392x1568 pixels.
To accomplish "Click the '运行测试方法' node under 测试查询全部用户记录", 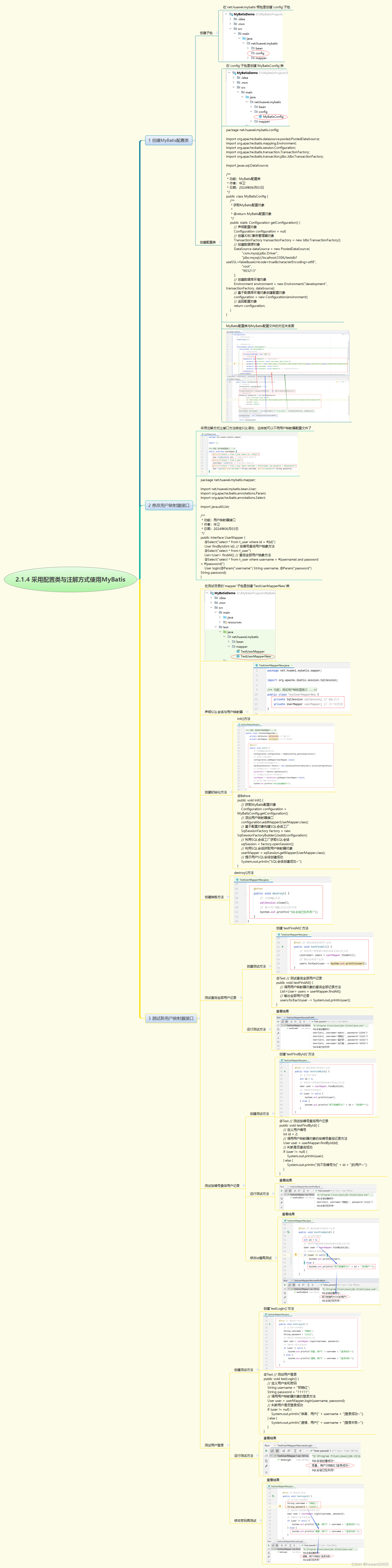I will click(x=256, y=1029).
